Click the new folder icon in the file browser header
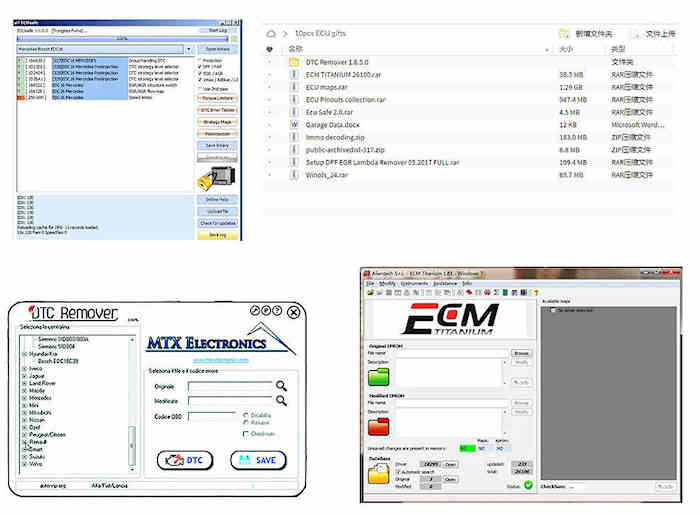 [x=564, y=33]
